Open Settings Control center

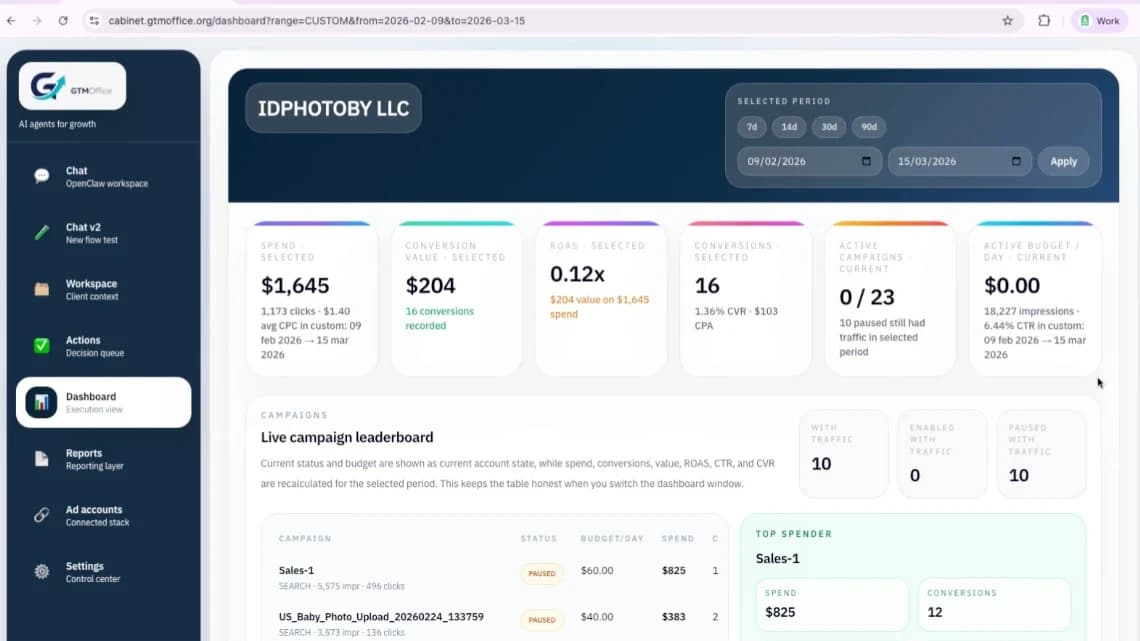point(103,572)
